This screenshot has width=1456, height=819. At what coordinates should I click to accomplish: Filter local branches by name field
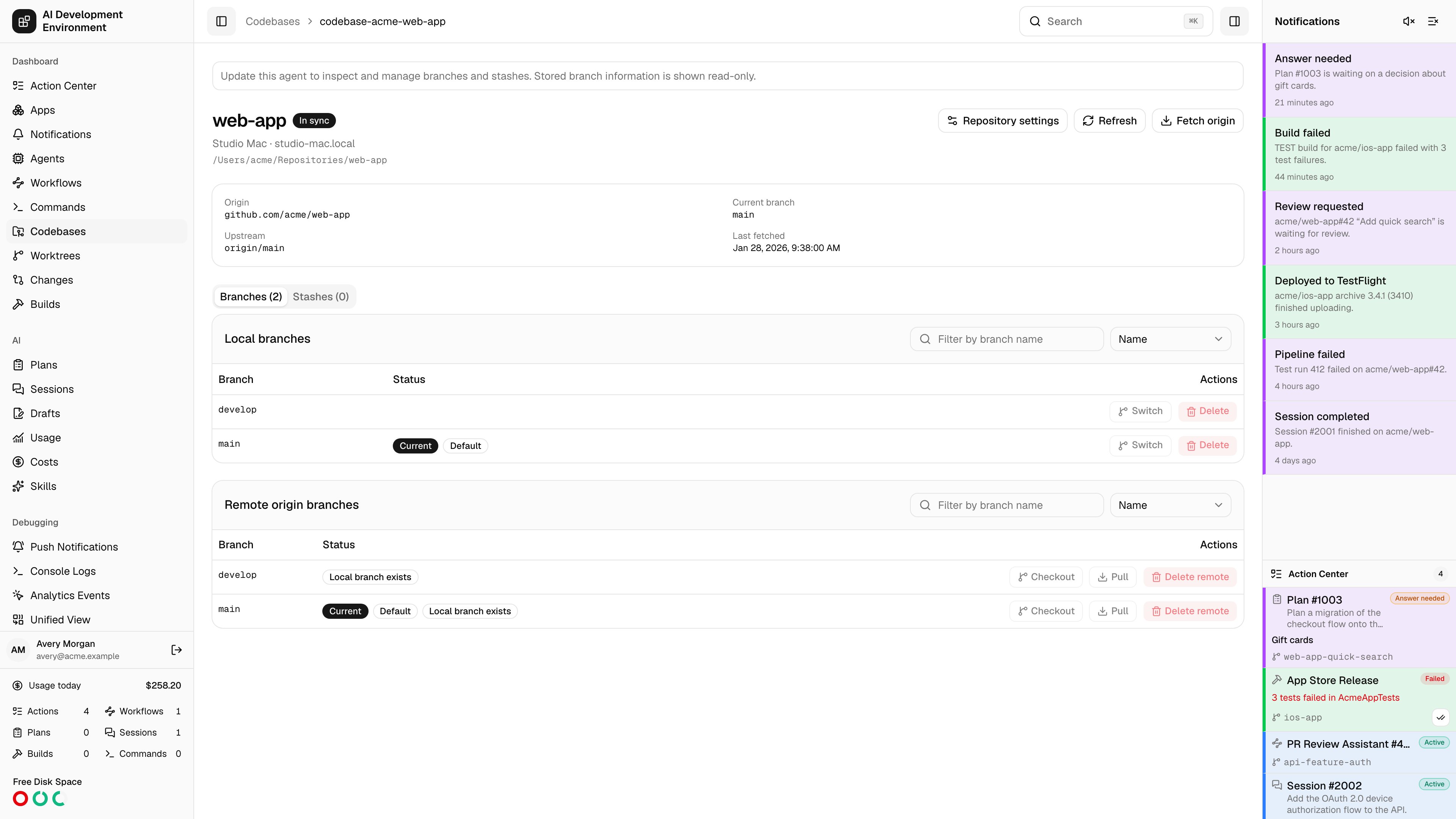click(1007, 339)
